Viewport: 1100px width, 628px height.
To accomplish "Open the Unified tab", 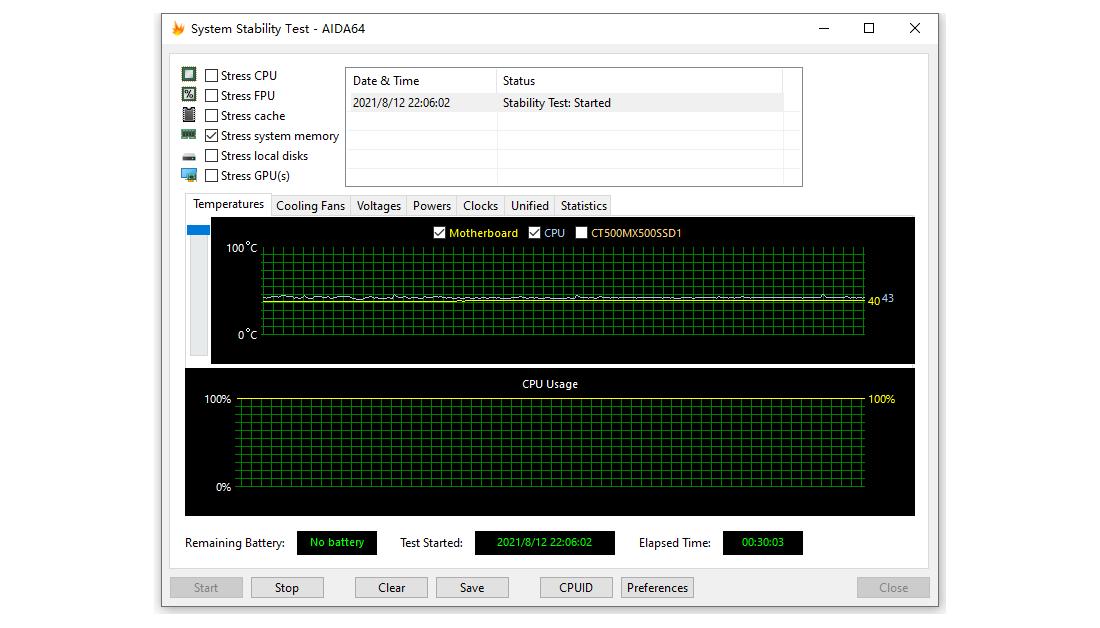I will tap(530, 206).
